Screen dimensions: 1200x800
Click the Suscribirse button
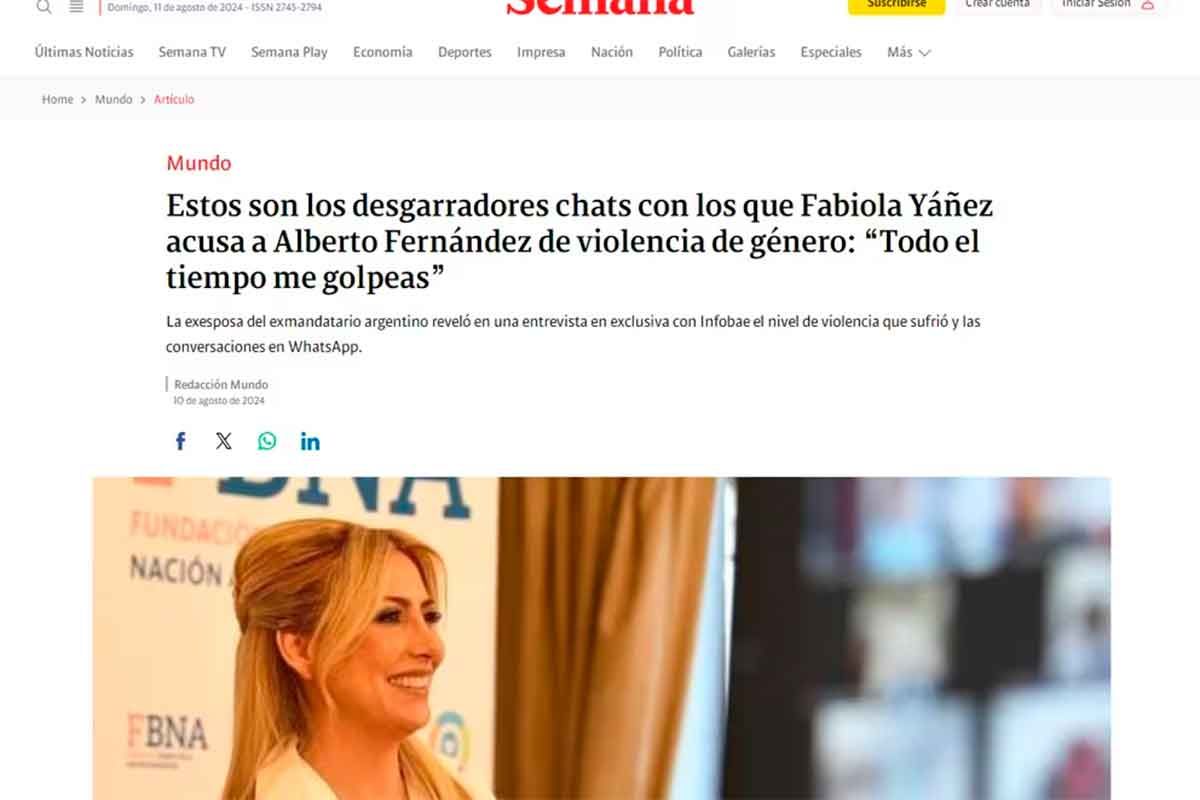pos(896,5)
